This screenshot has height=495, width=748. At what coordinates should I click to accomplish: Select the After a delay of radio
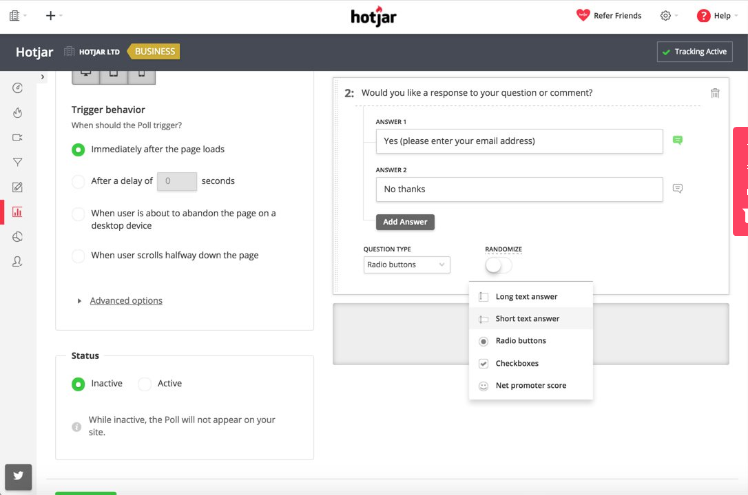pos(78,181)
